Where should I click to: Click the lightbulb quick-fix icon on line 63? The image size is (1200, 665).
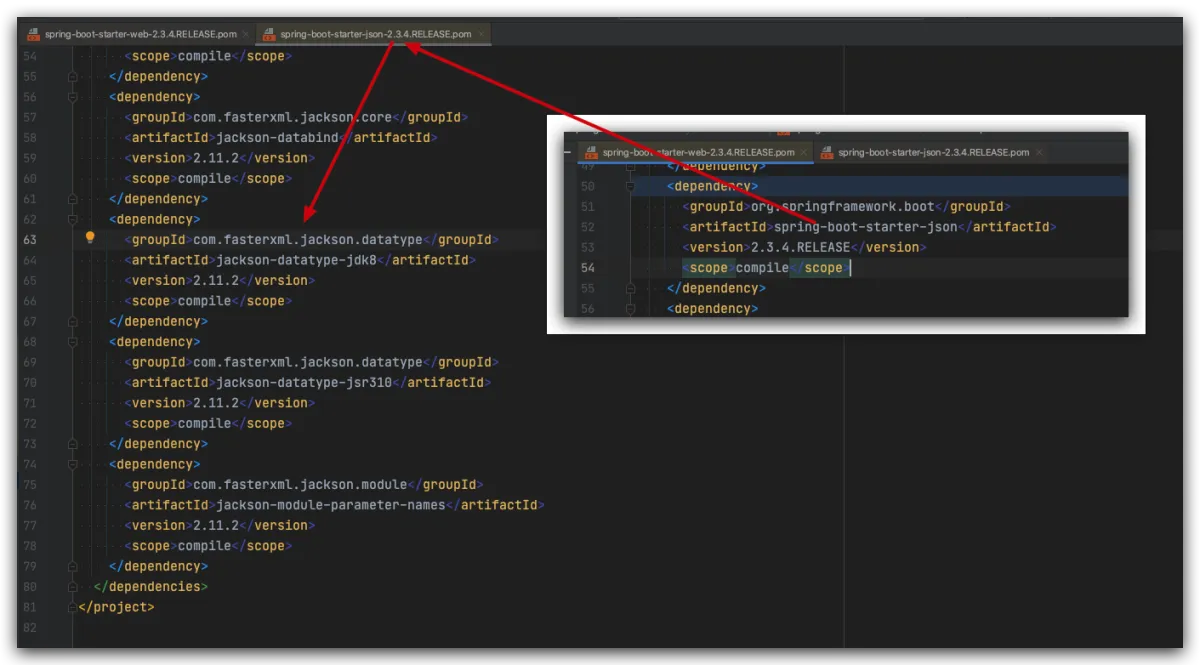tap(90, 238)
